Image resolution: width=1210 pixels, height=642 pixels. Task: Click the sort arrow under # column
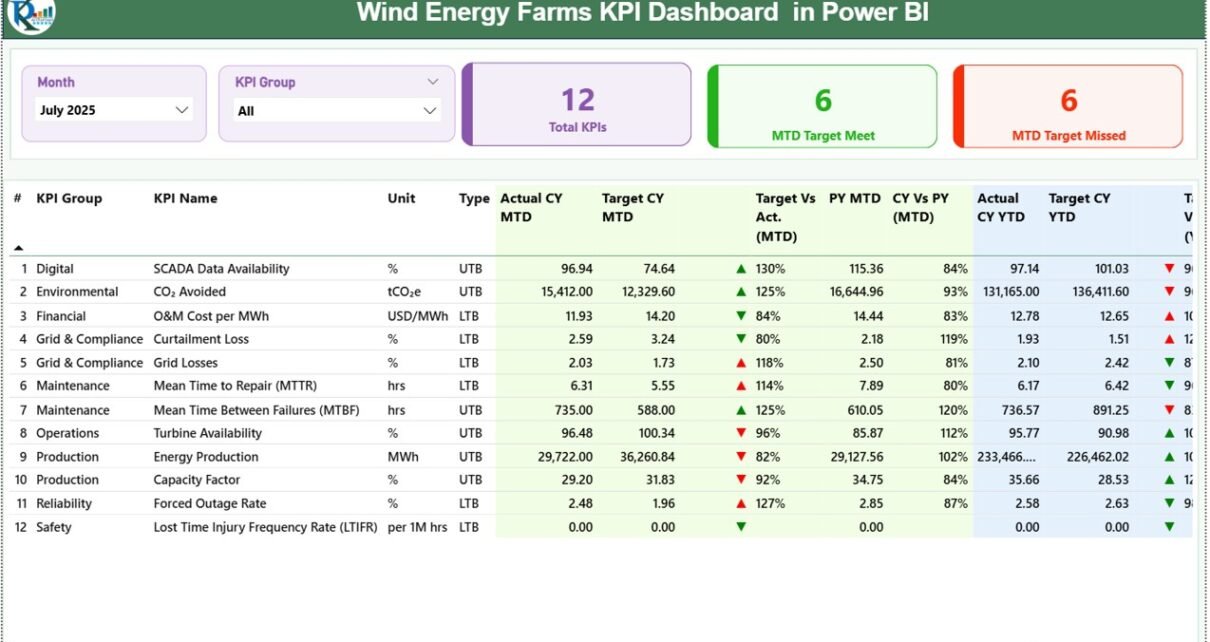[18, 247]
